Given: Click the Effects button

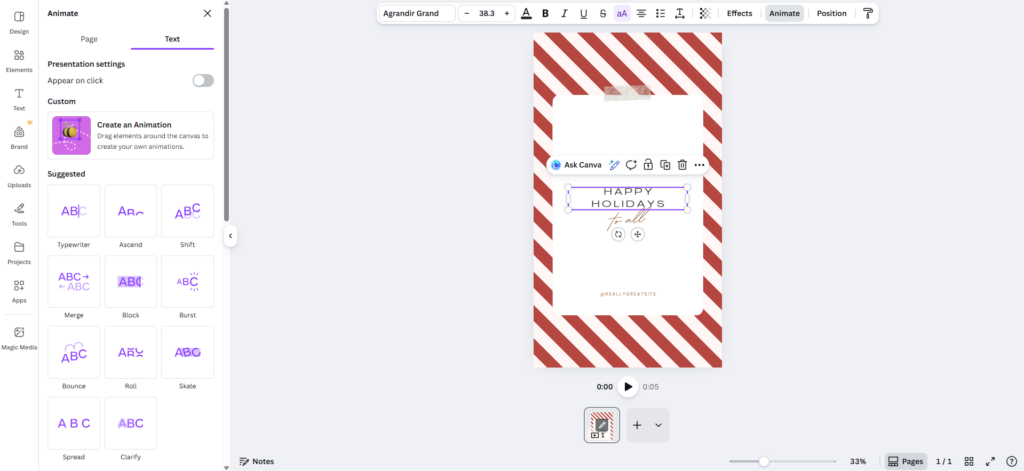Looking at the screenshot, I should pyautogui.click(x=739, y=14).
